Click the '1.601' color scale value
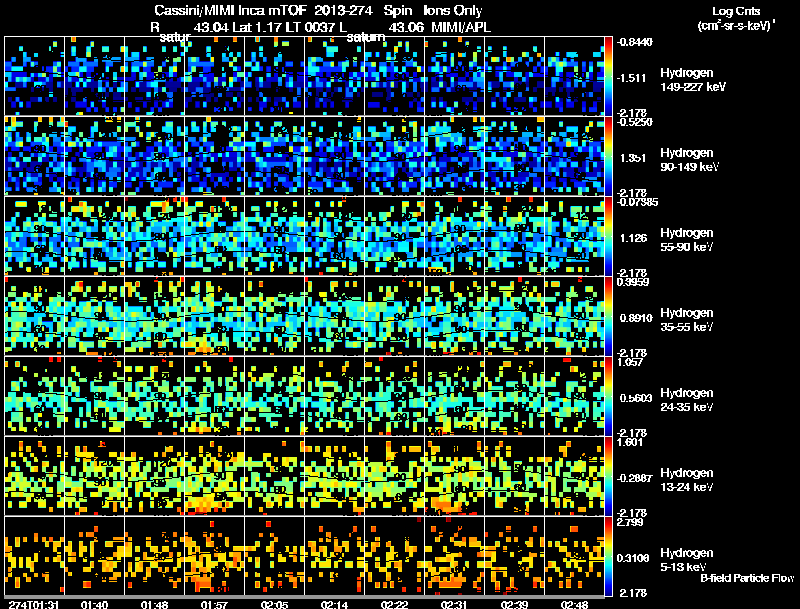 pyautogui.click(x=630, y=442)
